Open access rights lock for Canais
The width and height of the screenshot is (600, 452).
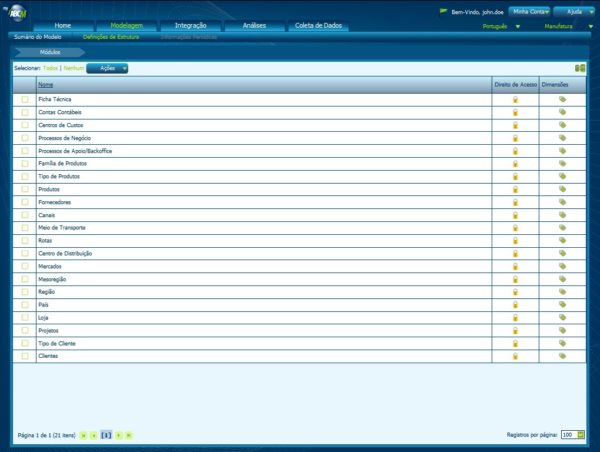coord(516,215)
